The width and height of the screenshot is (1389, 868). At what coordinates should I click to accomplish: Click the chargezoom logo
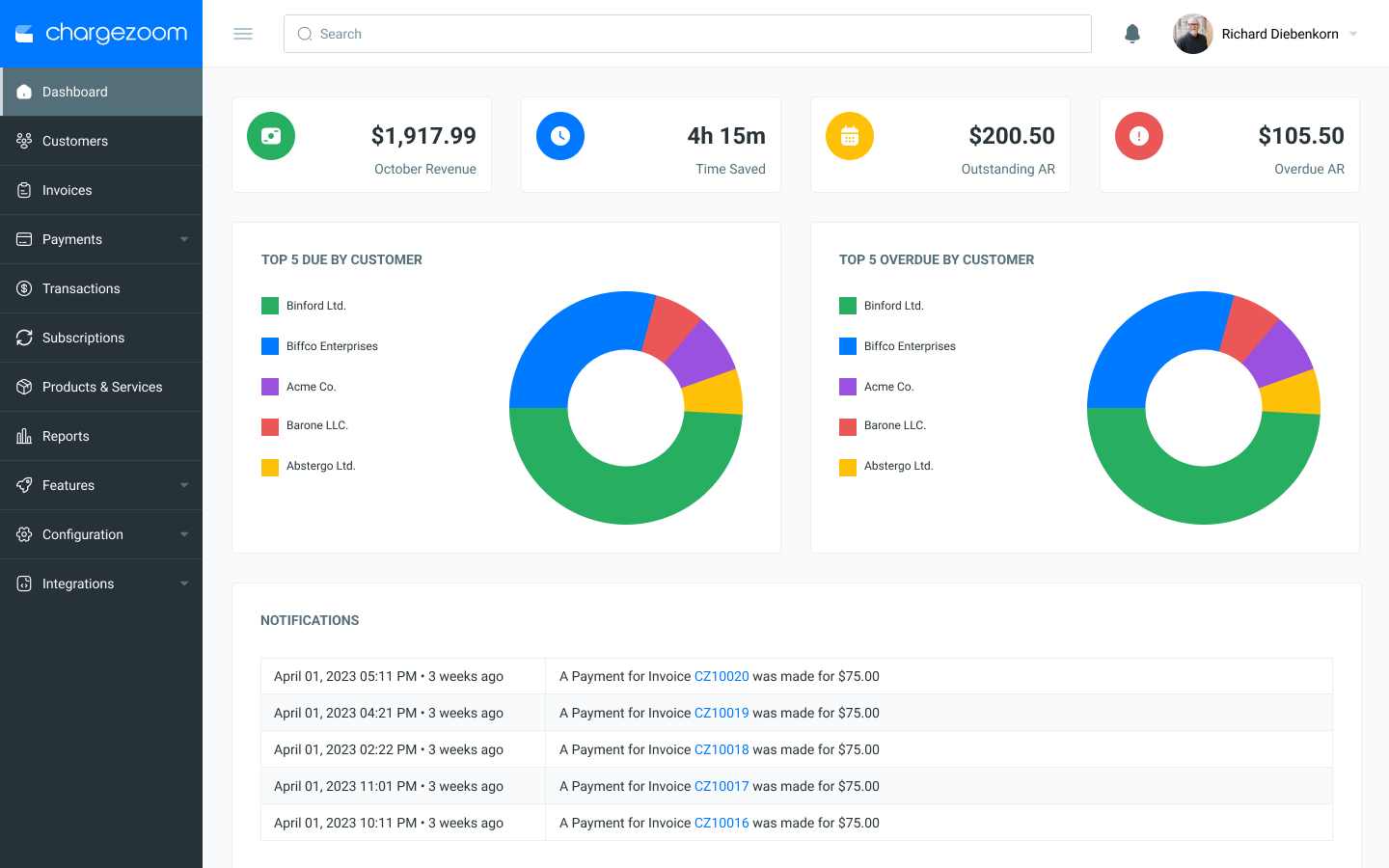[101, 34]
